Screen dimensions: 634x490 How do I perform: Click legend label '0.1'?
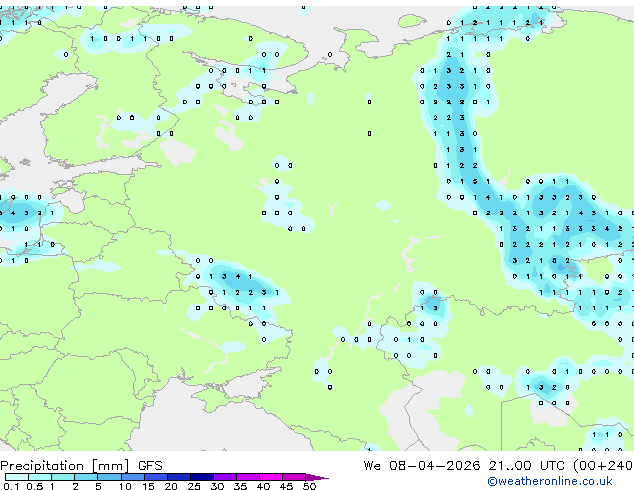(x=11, y=486)
